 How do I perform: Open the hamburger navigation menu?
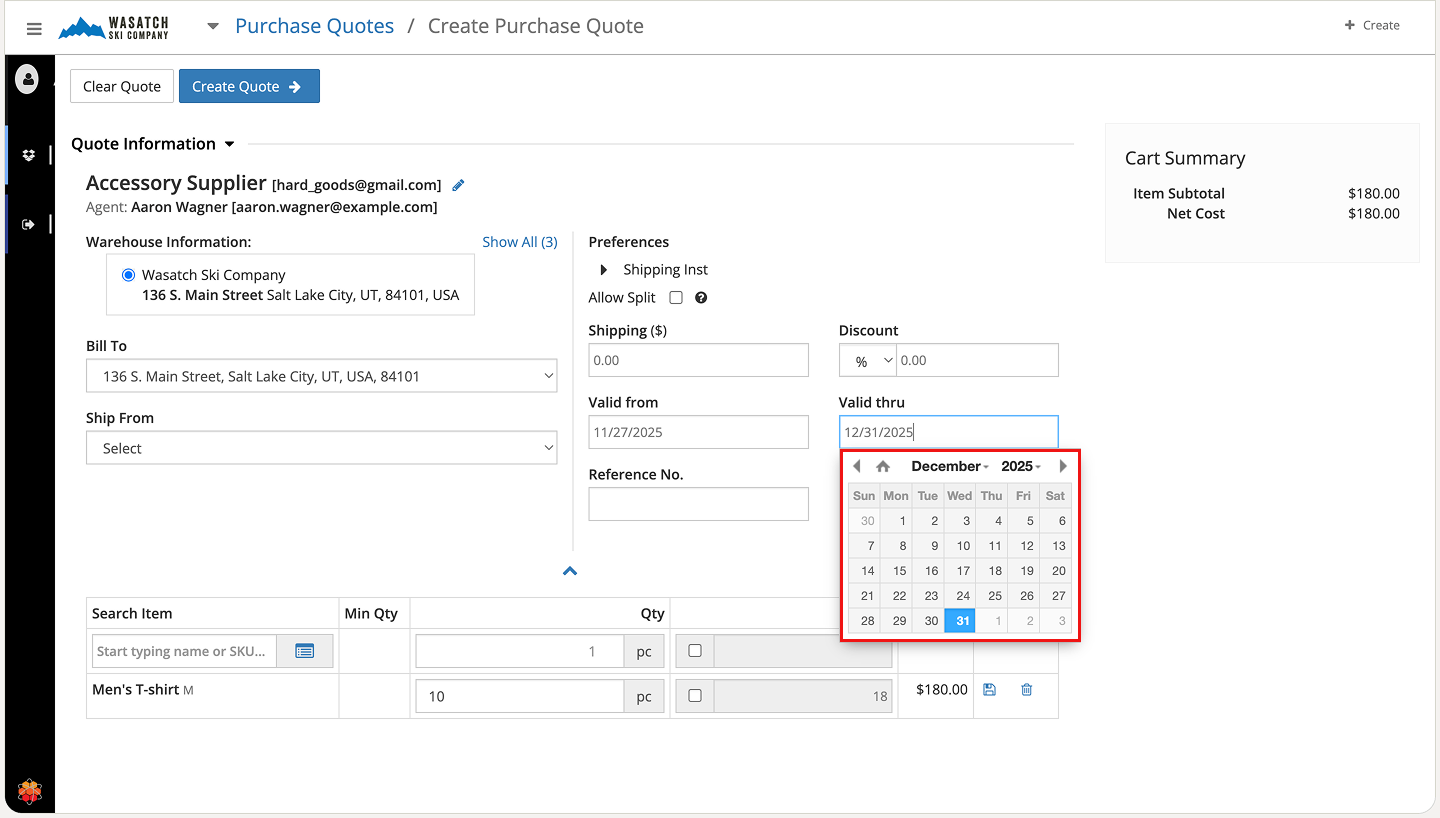(34, 28)
